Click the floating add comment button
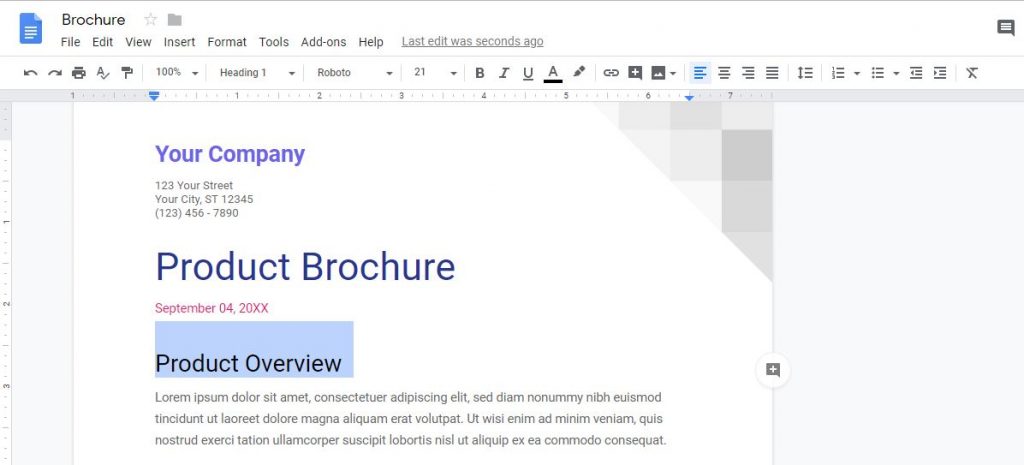 pos(773,370)
